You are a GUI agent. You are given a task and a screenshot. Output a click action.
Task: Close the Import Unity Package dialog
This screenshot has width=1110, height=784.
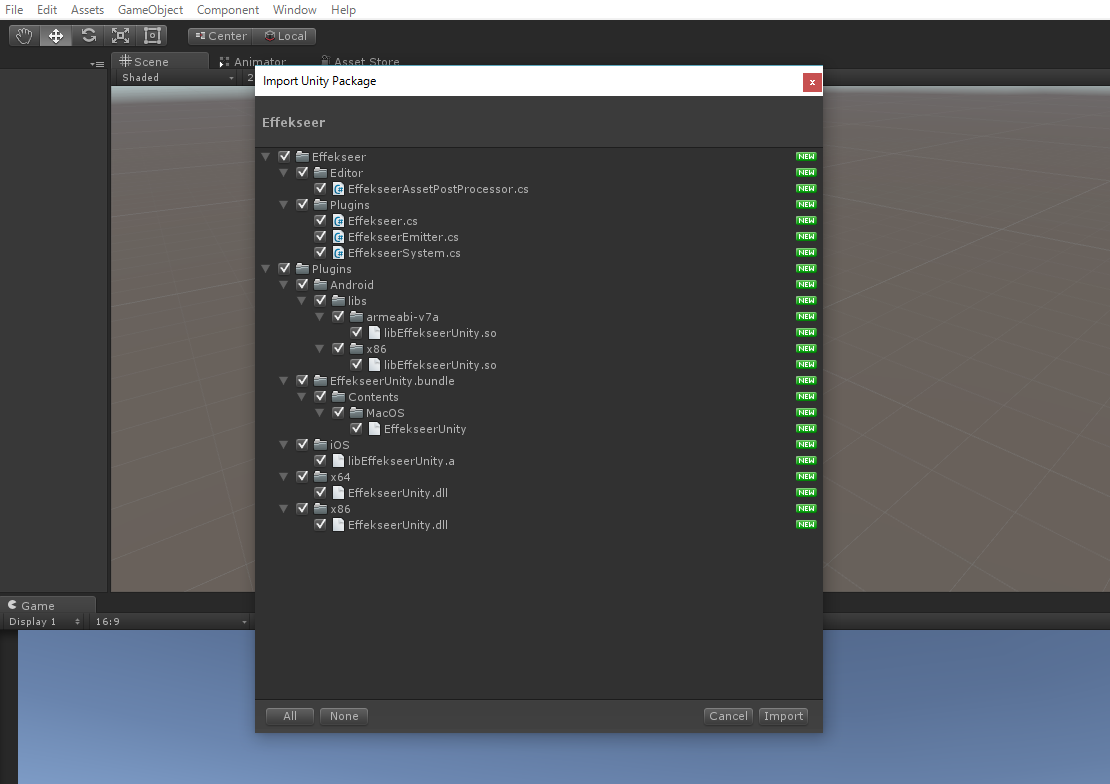[x=811, y=82]
